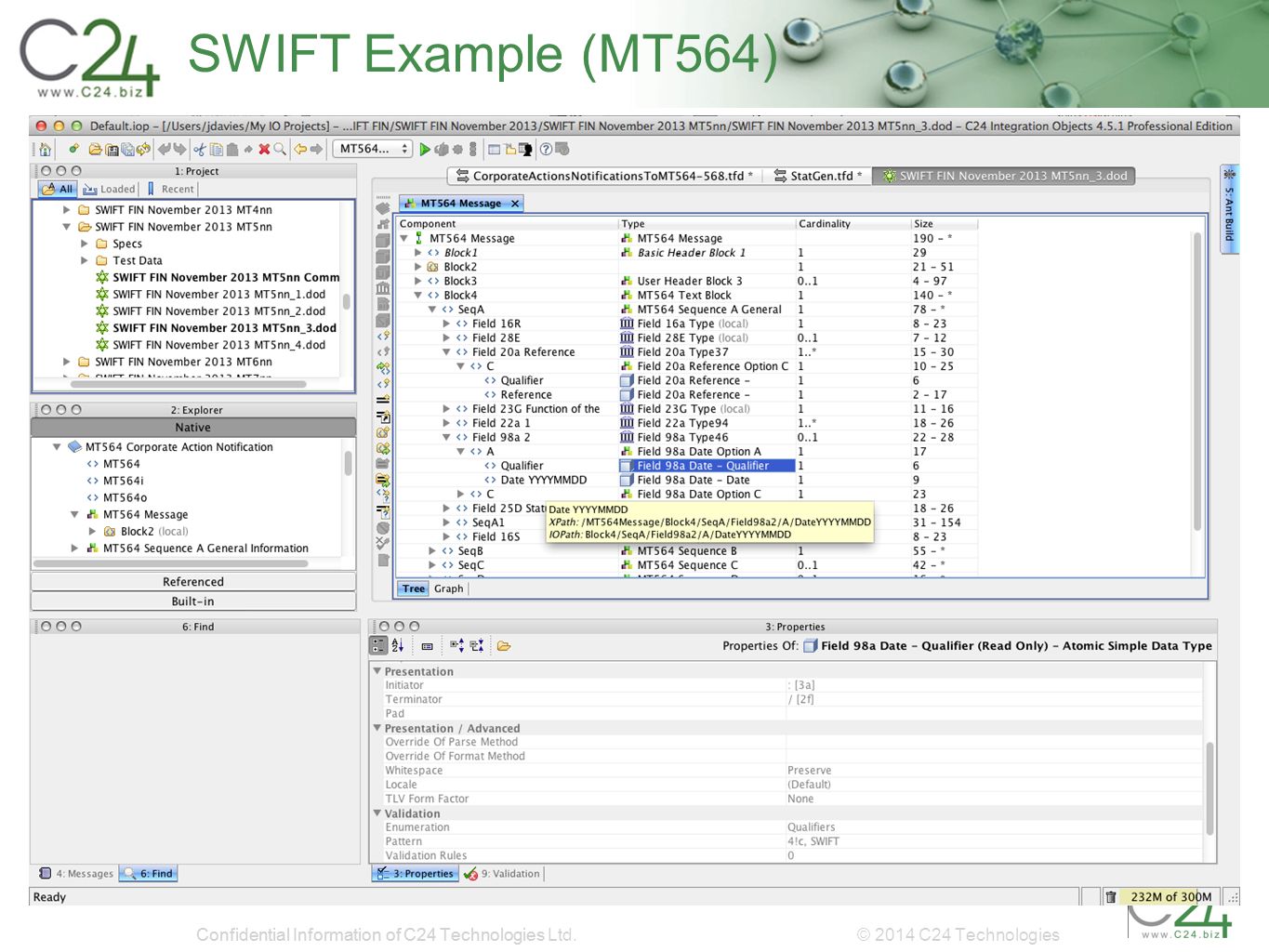Click the collapse all nodes icon in Properties

[x=477, y=645]
